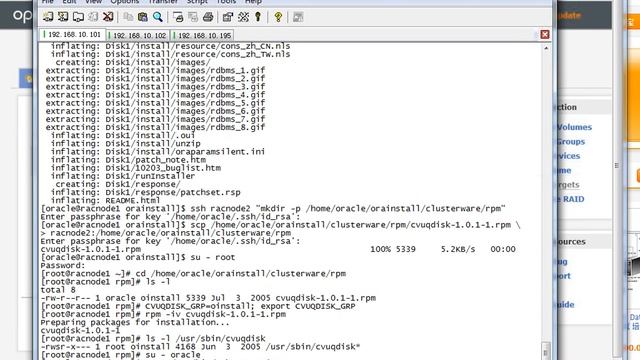Click the 'CVUQDISK_GRP=oinstall; export' command line
The width and height of the screenshot is (640, 360).
coord(198,306)
